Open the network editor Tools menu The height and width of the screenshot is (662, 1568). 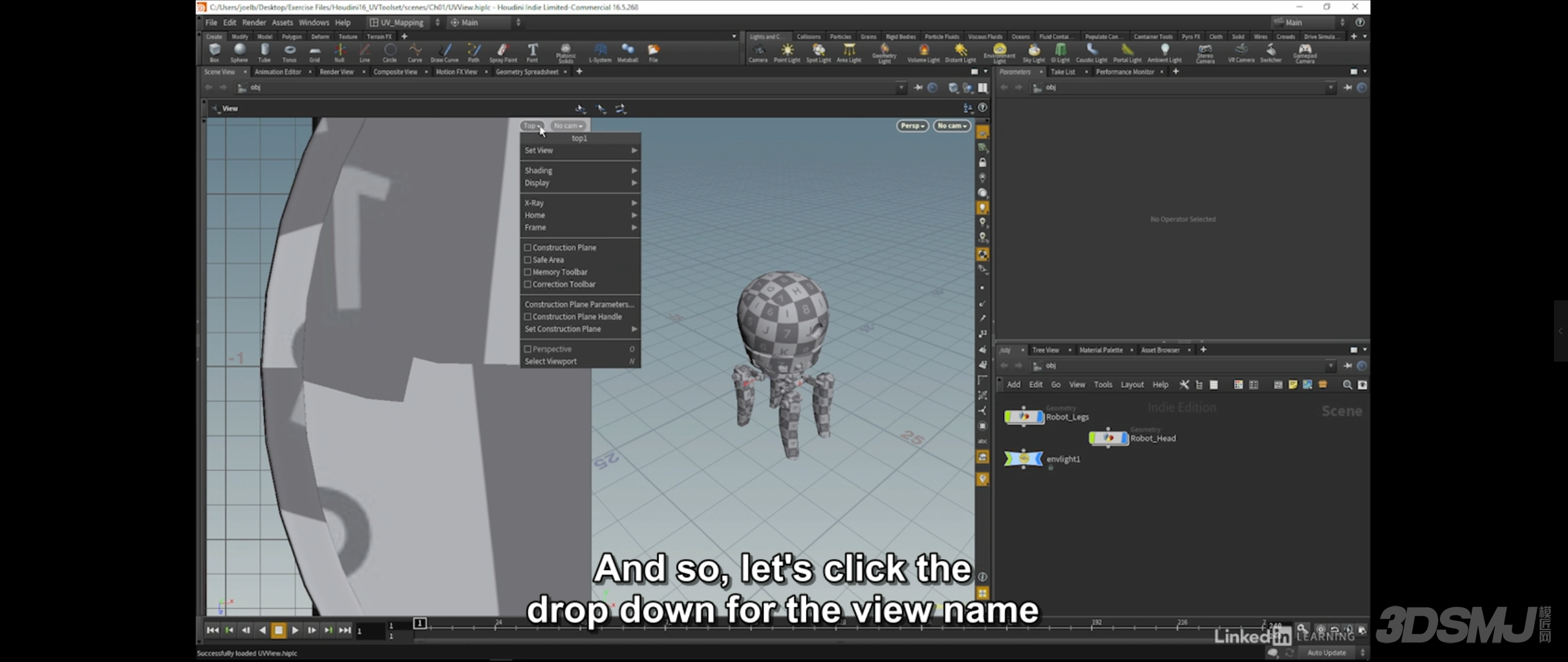pos(1102,385)
